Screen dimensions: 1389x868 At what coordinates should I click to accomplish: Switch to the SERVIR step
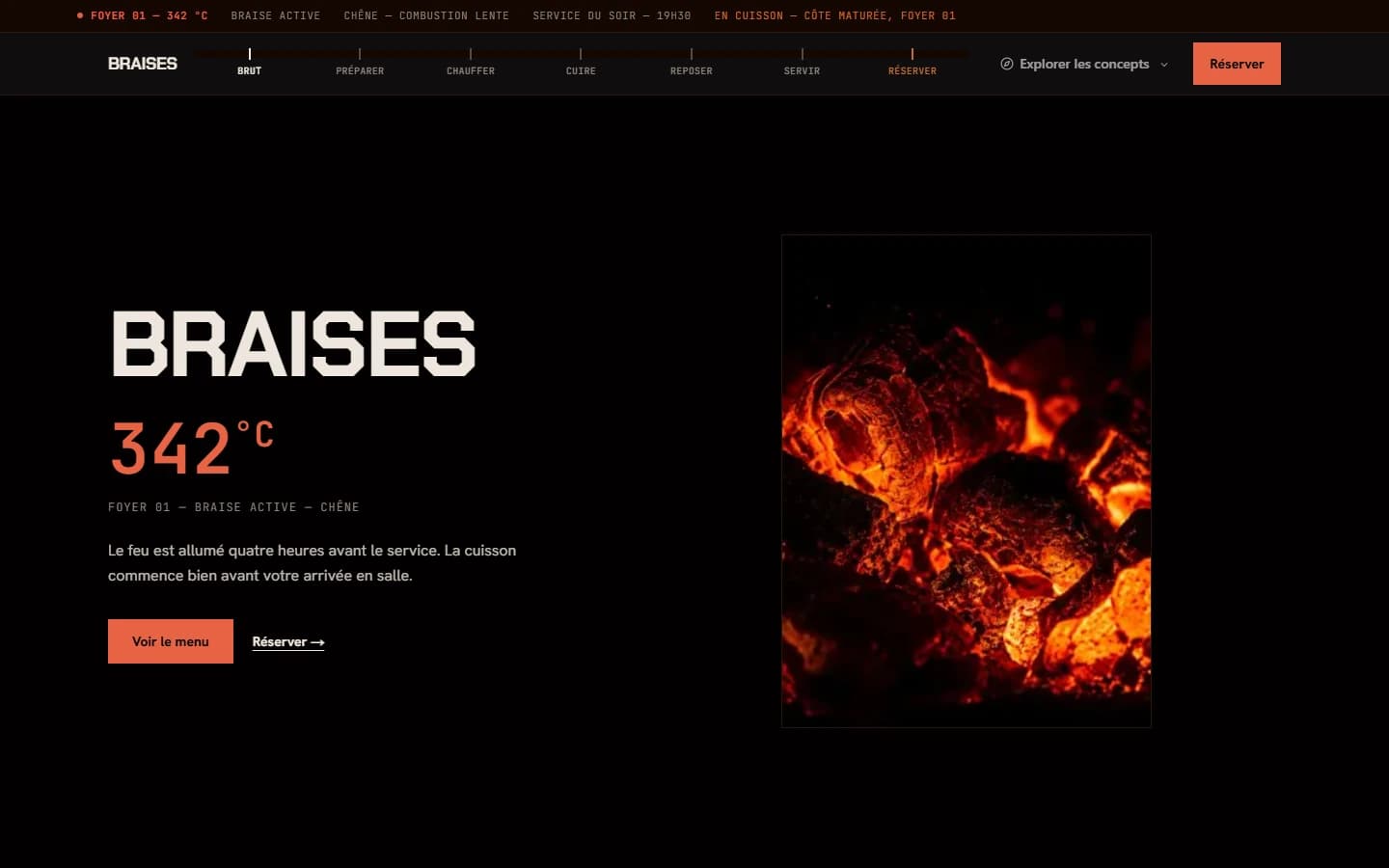coord(802,63)
